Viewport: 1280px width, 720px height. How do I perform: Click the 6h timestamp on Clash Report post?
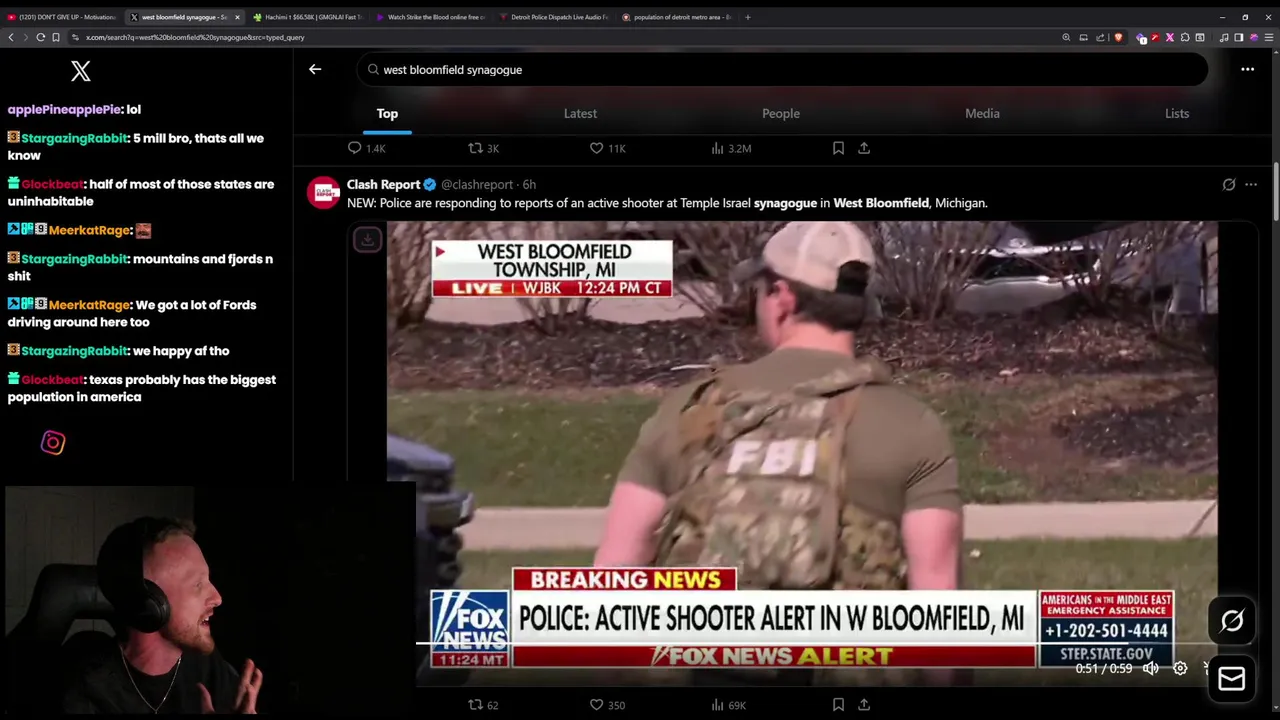(x=529, y=184)
